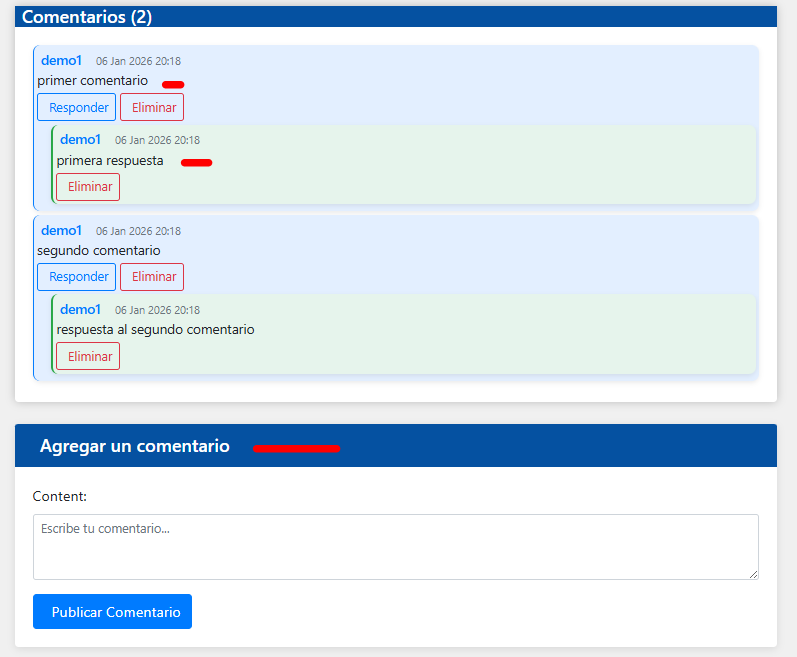The width and height of the screenshot is (797, 657).
Task: Click Responder under "primer comentario"
Action: pyautogui.click(x=76, y=107)
